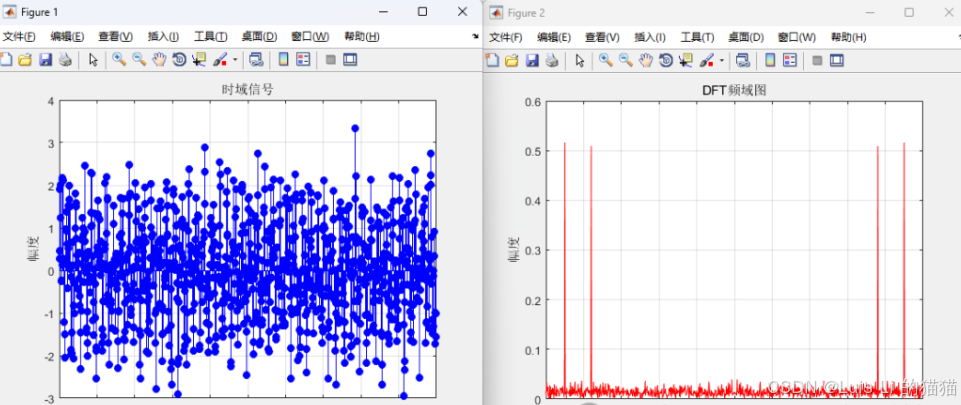Open 窗口(W) menu in Figure 2

pyautogui.click(x=797, y=37)
